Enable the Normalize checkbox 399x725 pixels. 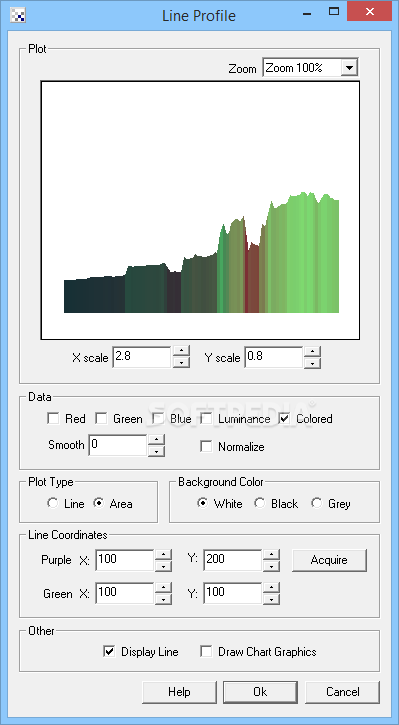206,447
